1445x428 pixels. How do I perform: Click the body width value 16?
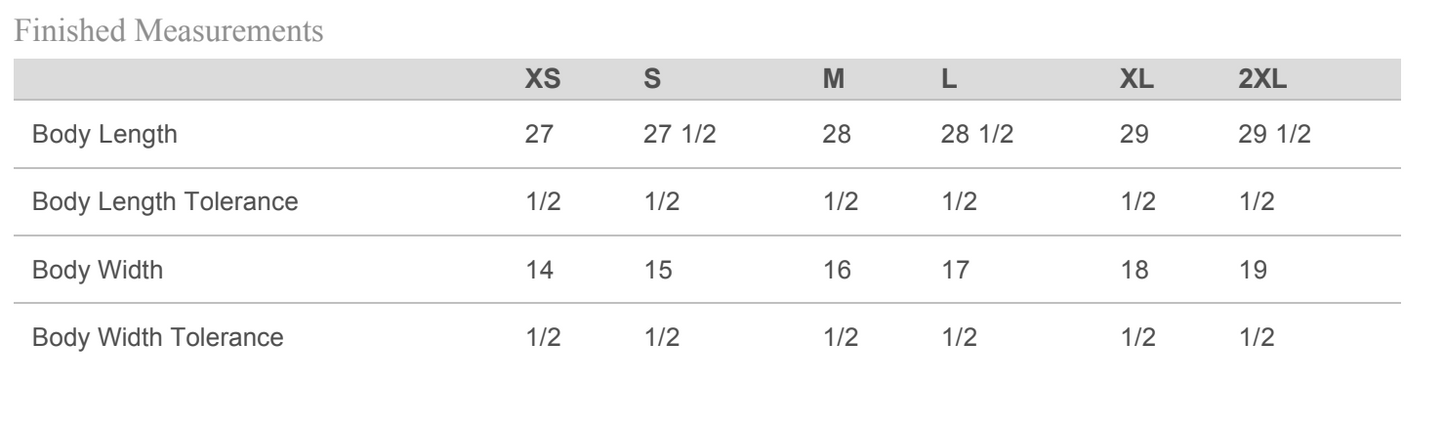(836, 270)
